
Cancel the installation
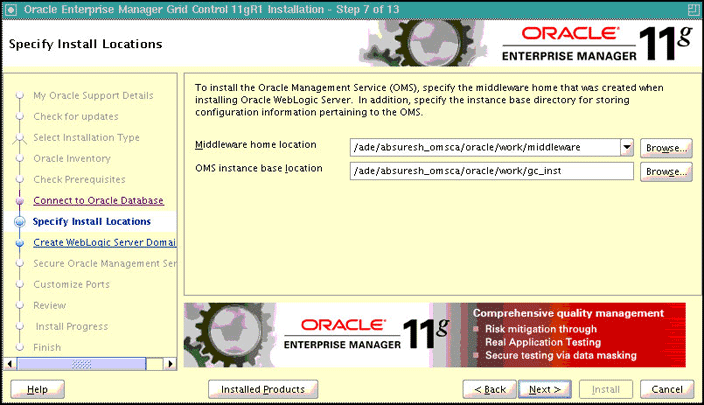tap(667, 389)
